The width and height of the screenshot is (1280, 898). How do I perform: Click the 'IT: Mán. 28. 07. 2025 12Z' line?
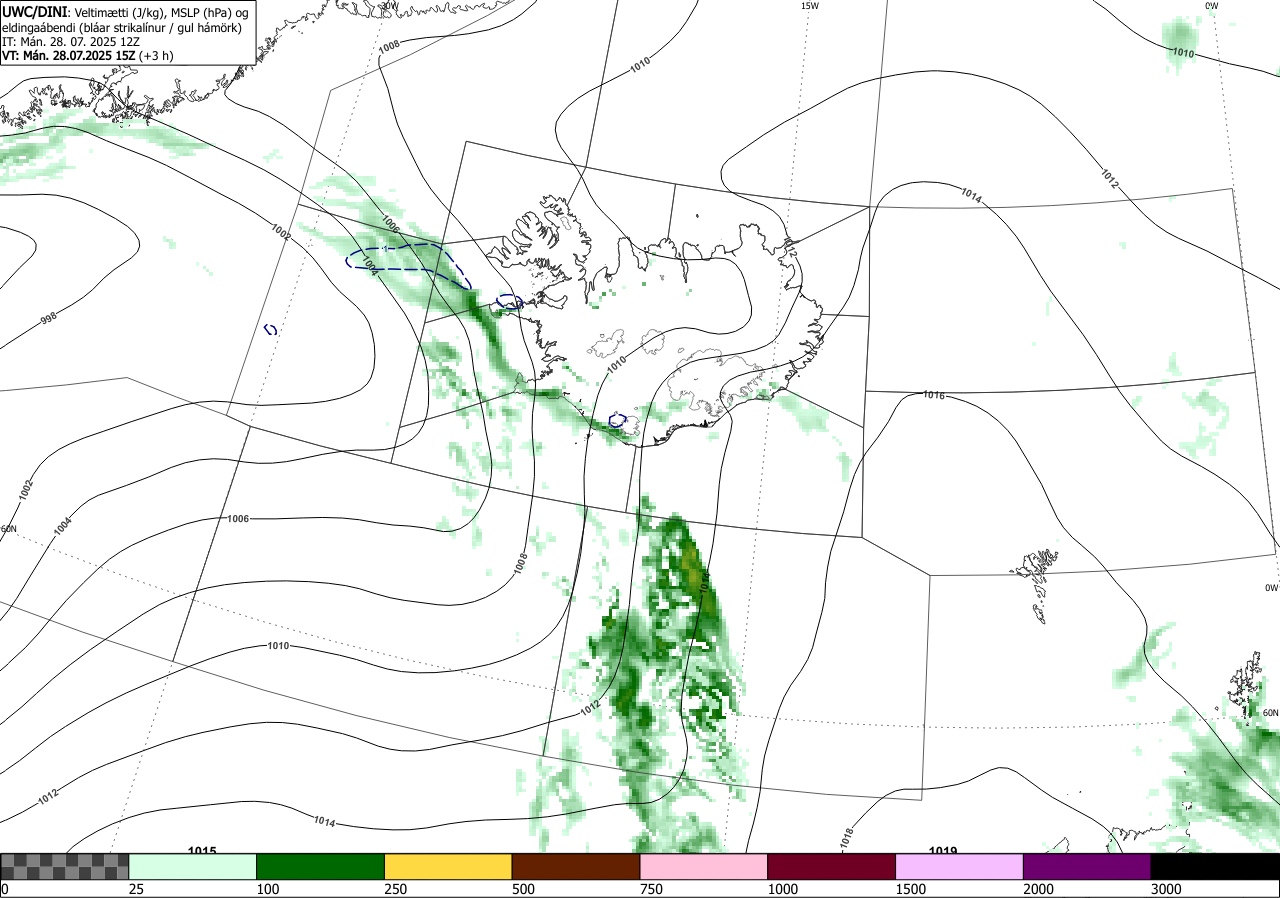(x=71, y=42)
